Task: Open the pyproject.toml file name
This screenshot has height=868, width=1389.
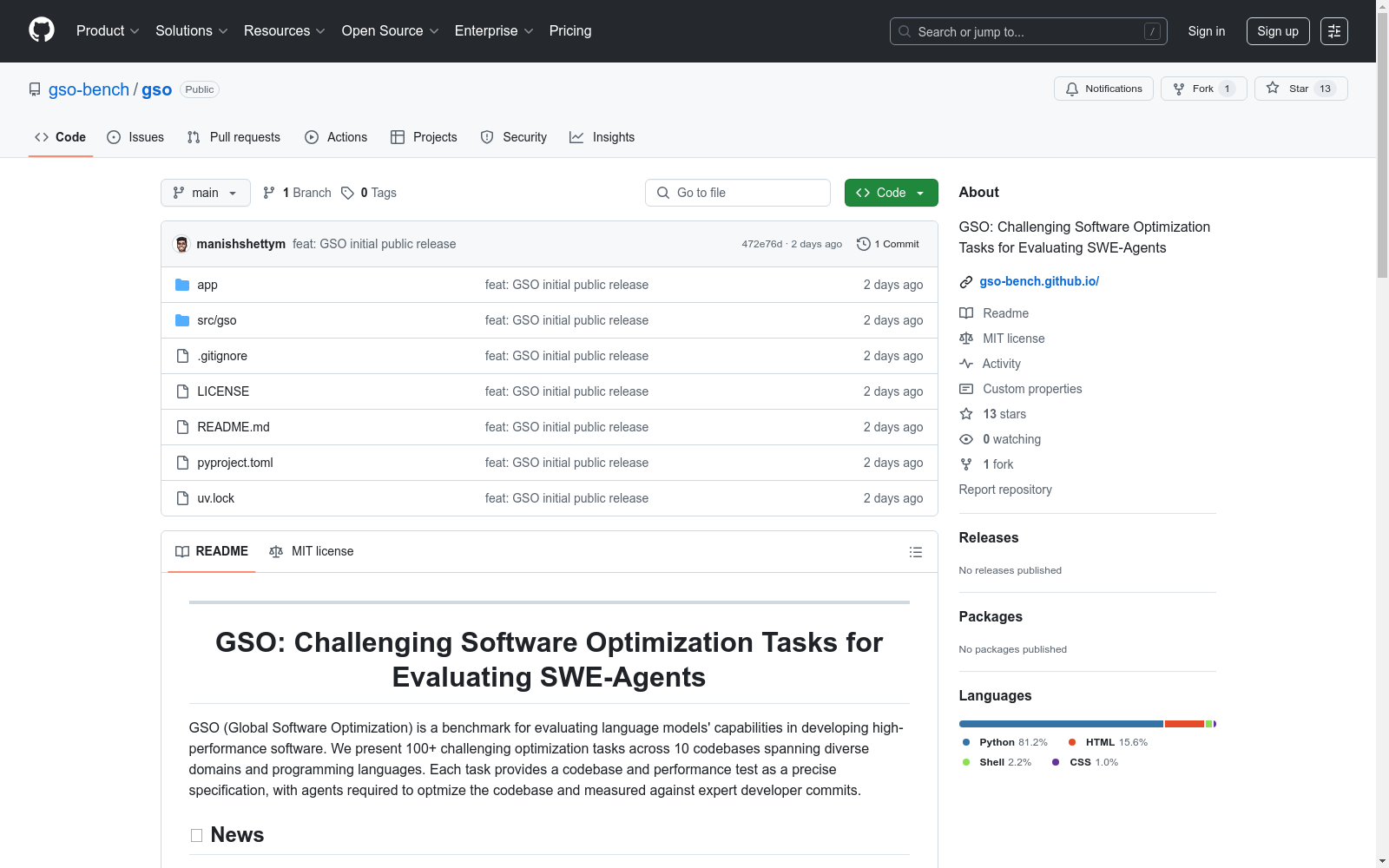Action: (235, 463)
